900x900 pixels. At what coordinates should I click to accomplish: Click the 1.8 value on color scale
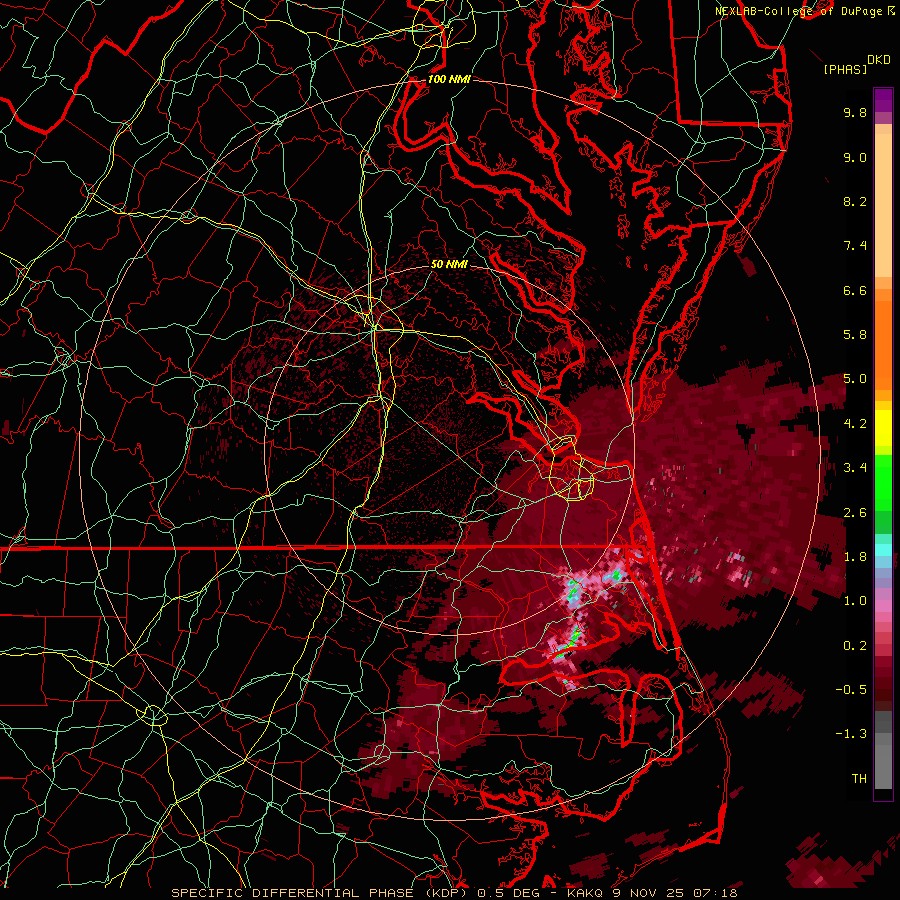[855, 557]
